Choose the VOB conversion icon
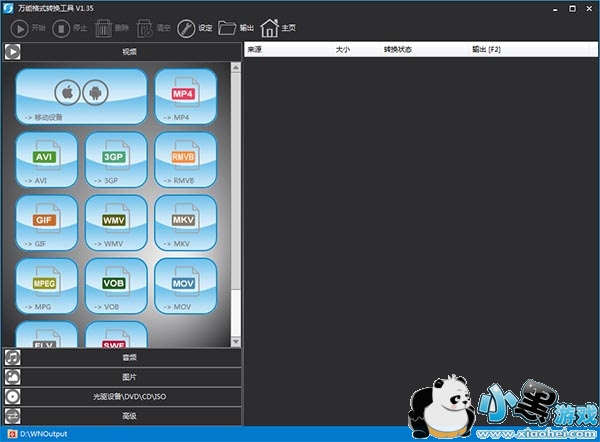The width and height of the screenshot is (600, 442). pos(116,287)
